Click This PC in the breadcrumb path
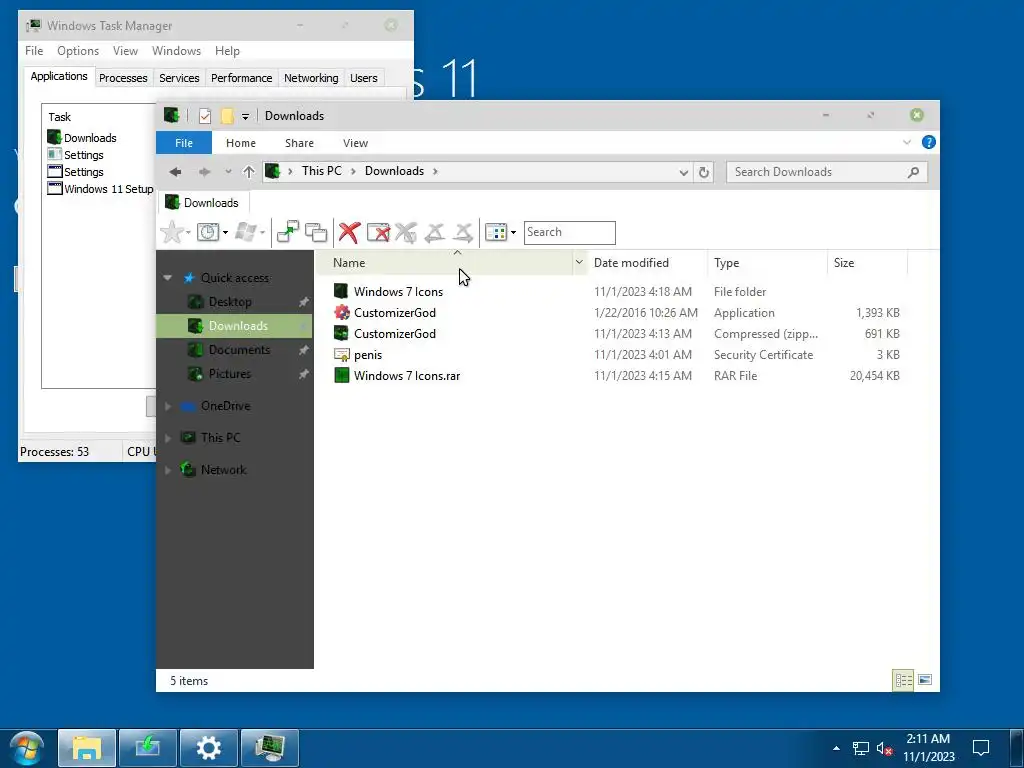Image resolution: width=1024 pixels, height=768 pixels. click(x=321, y=171)
